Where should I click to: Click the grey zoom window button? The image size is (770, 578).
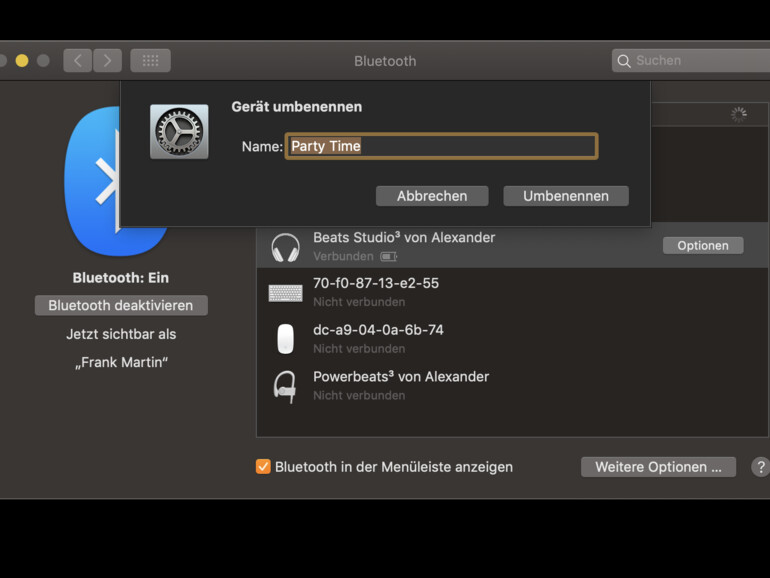tap(43, 60)
